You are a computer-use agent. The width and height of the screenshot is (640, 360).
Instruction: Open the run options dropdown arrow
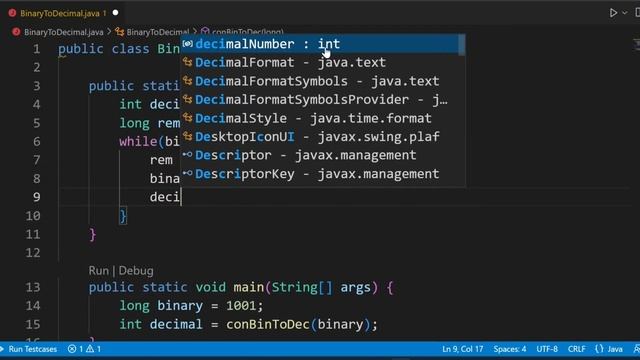pyautogui.click(x=624, y=13)
